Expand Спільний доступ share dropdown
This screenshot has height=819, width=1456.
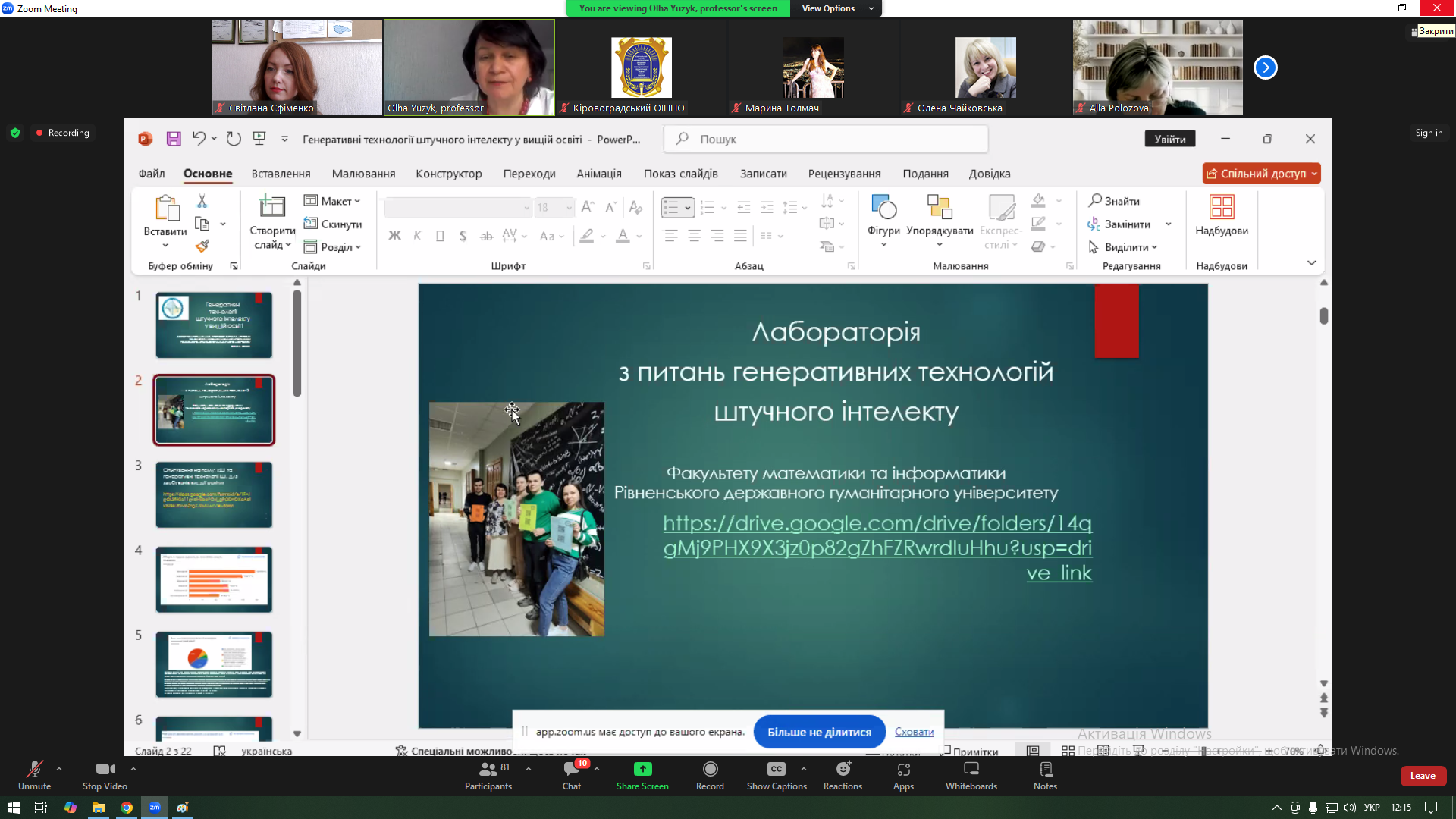pyautogui.click(x=1314, y=174)
